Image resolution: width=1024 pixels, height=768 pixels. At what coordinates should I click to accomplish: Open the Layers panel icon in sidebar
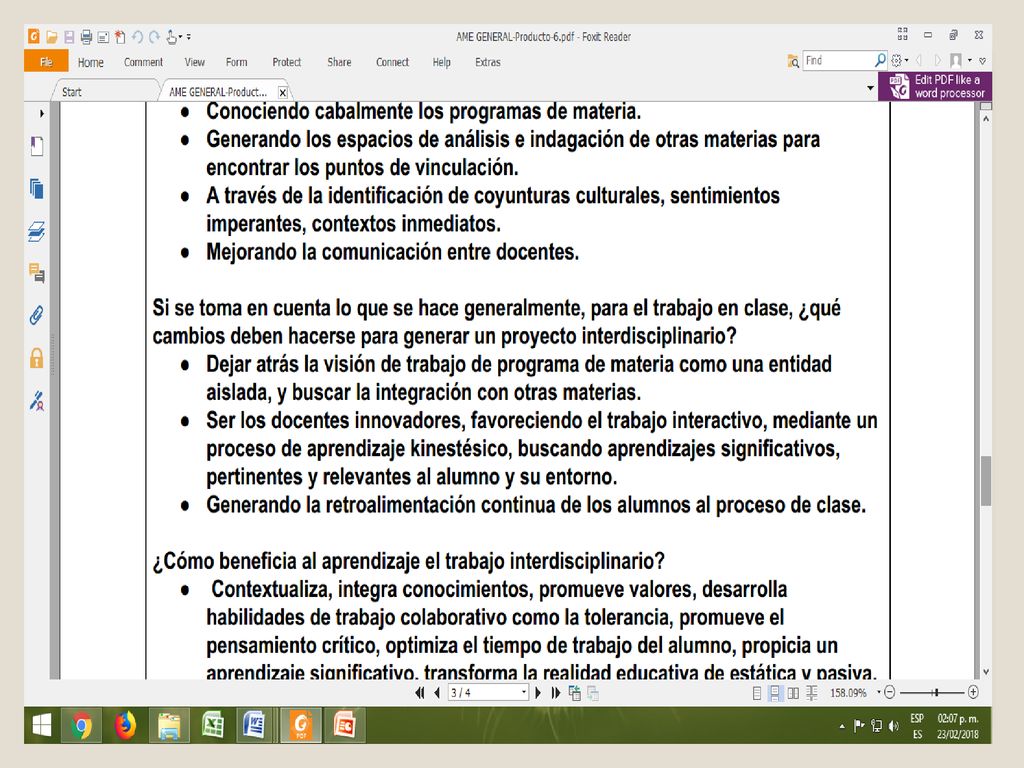tap(37, 231)
